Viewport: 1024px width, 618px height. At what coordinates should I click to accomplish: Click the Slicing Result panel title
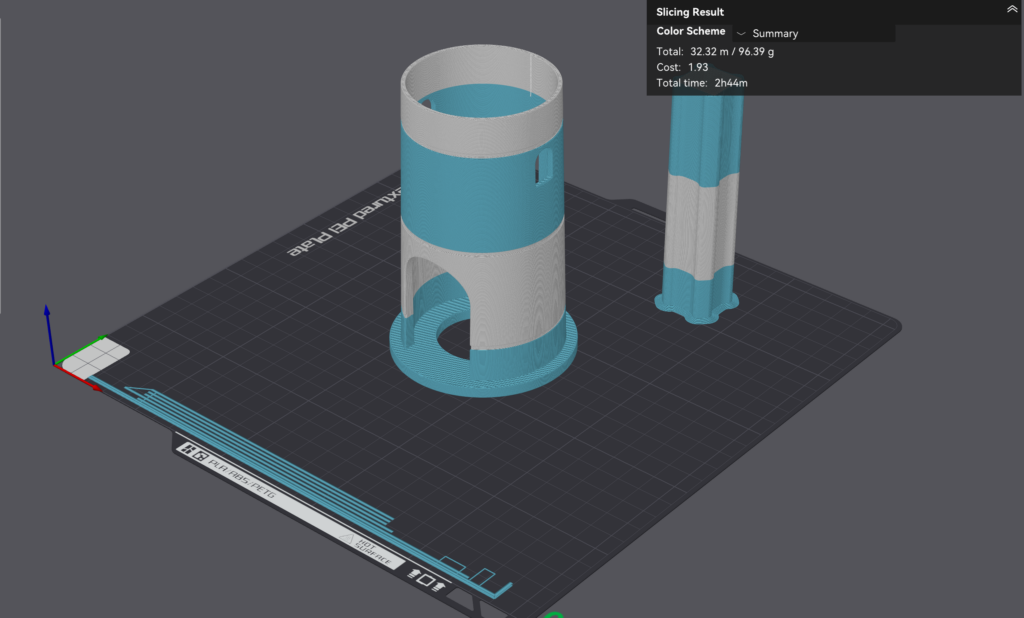coord(690,12)
